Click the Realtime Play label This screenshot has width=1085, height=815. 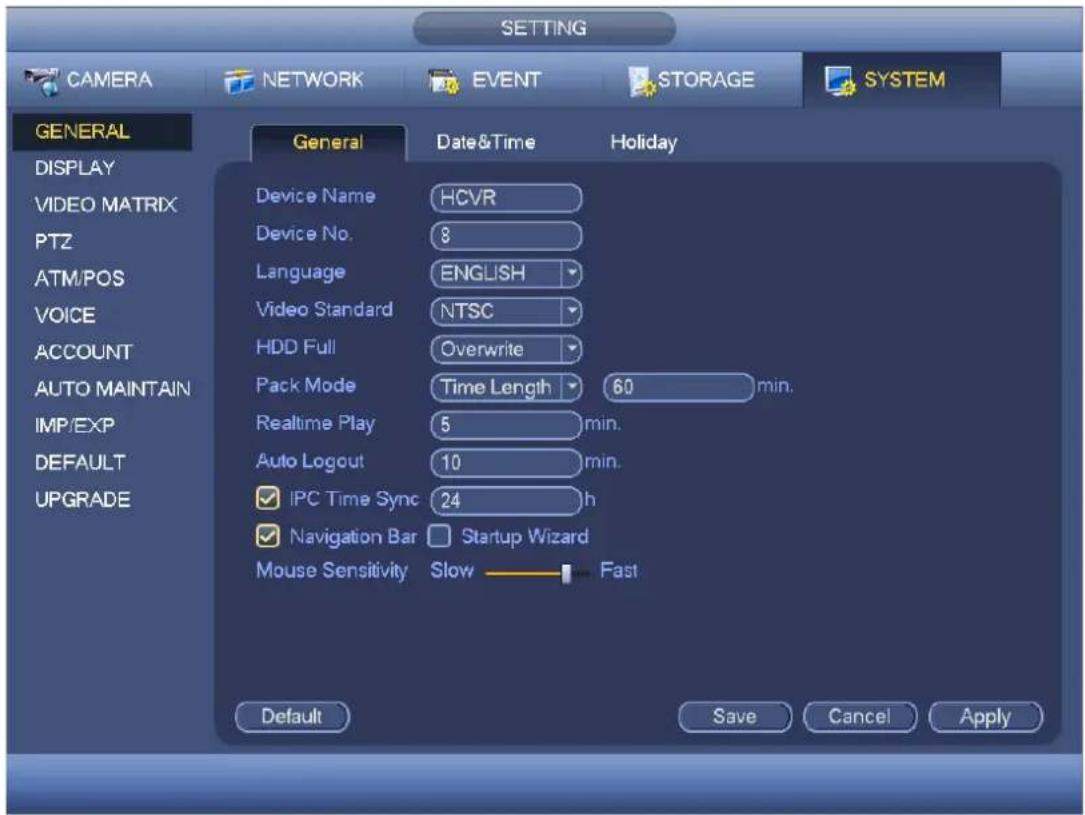click(316, 423)
